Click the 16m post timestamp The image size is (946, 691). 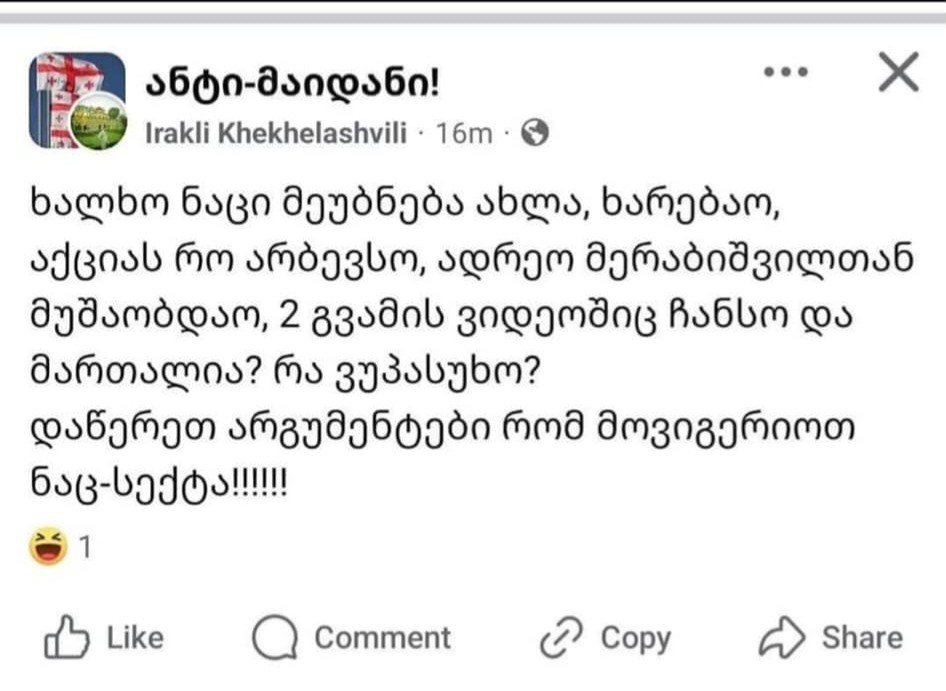click(x=465, y=133)
